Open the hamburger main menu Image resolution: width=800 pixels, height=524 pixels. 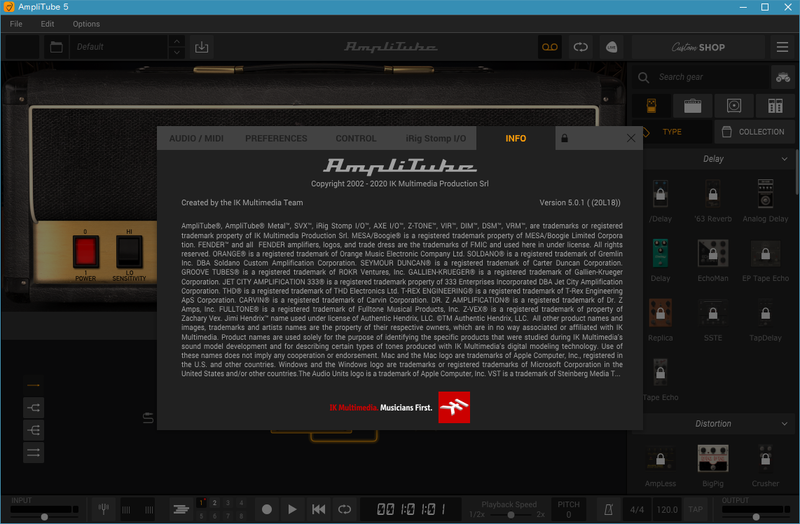point(782,47)
